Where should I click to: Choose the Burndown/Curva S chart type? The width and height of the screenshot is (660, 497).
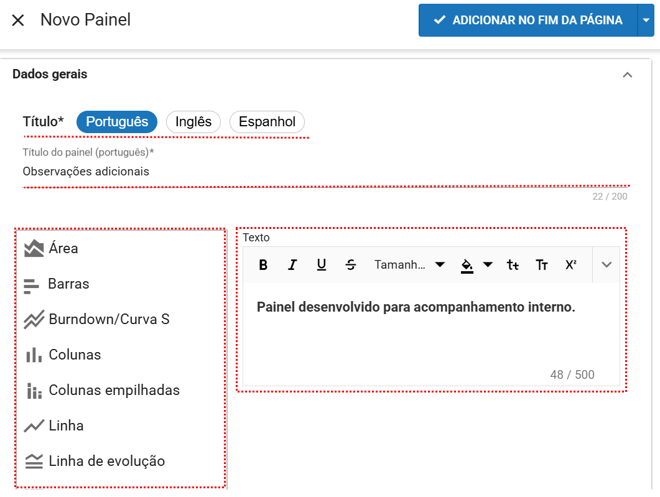[x=109, y=319]
